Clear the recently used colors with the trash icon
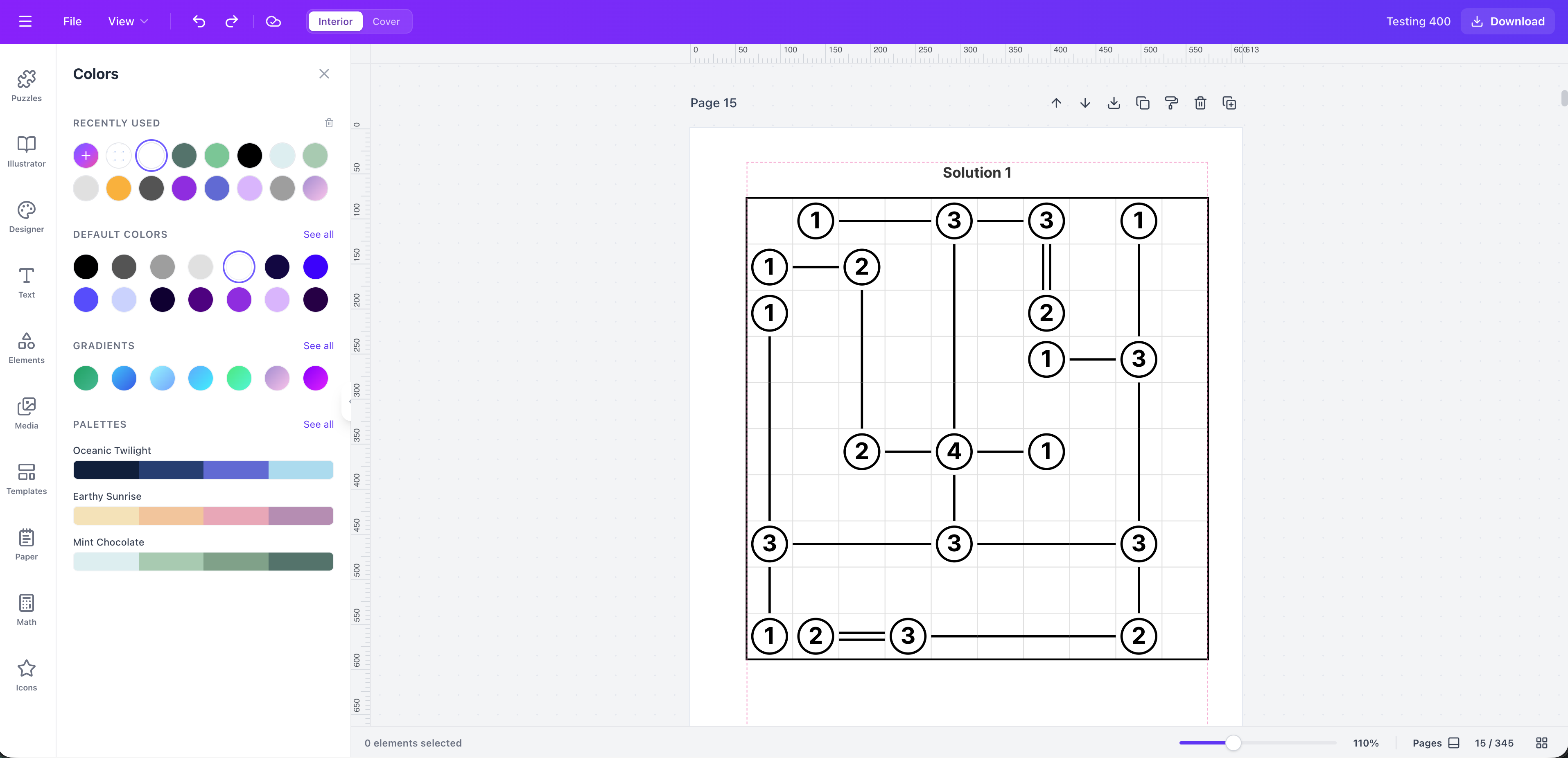The width and height of the screenshot is (1568, 758). (329, 123)
